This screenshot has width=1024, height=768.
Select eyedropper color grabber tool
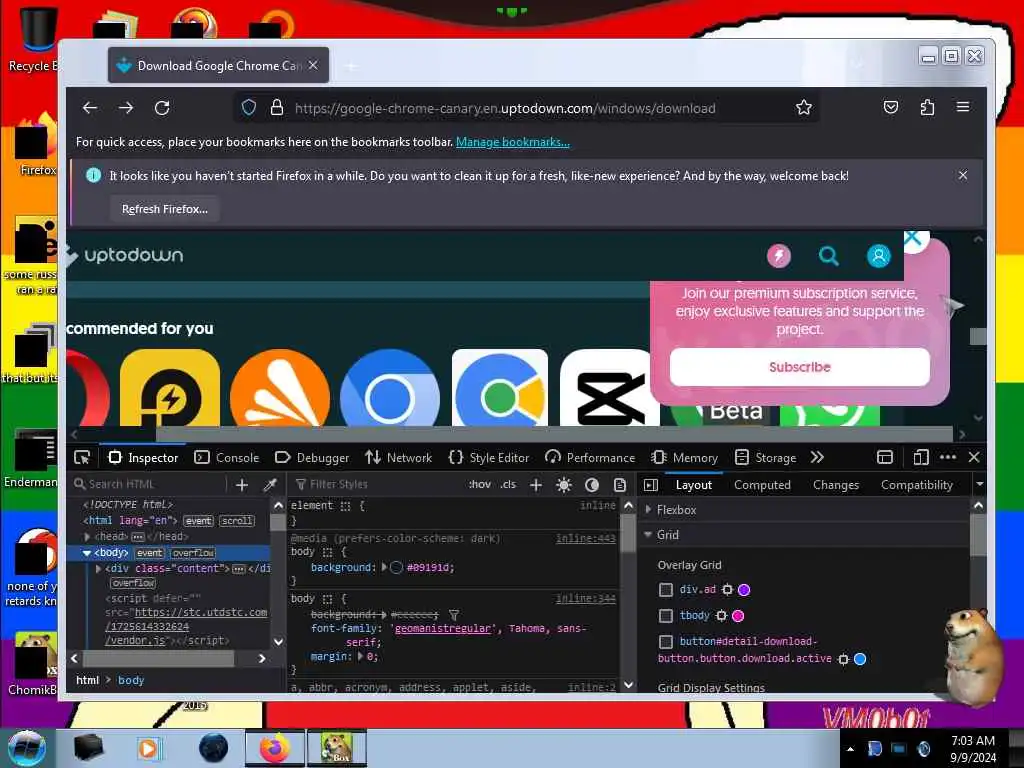(270, 485)
